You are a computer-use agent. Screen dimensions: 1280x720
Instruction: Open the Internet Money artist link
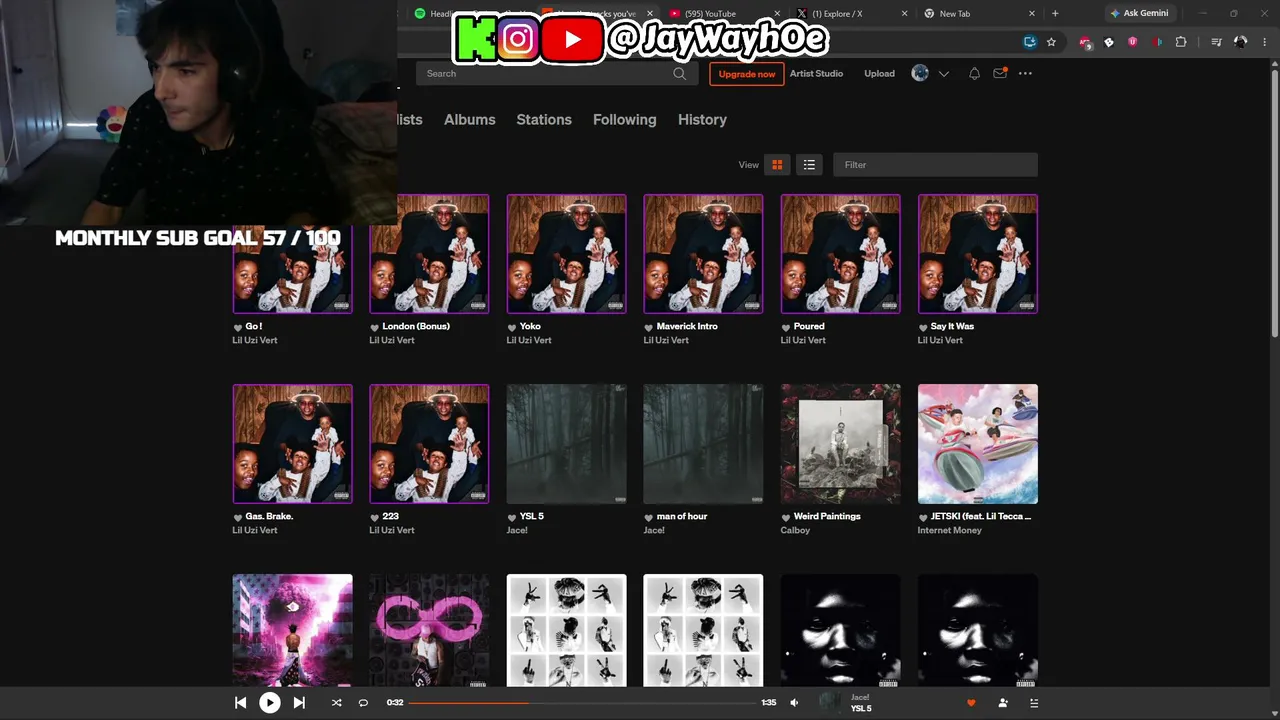tap(950, 530)
